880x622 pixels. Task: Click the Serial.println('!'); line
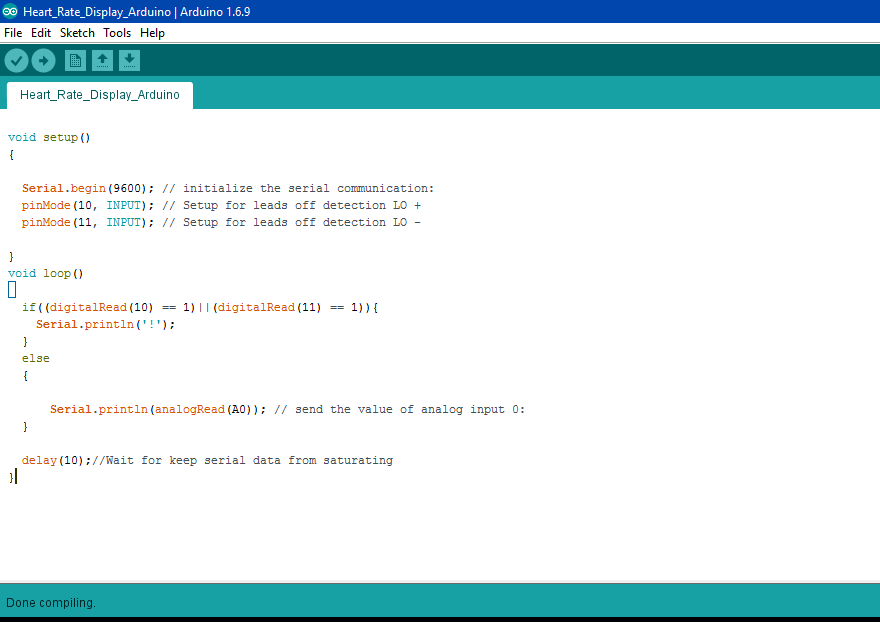click(106, 324)
